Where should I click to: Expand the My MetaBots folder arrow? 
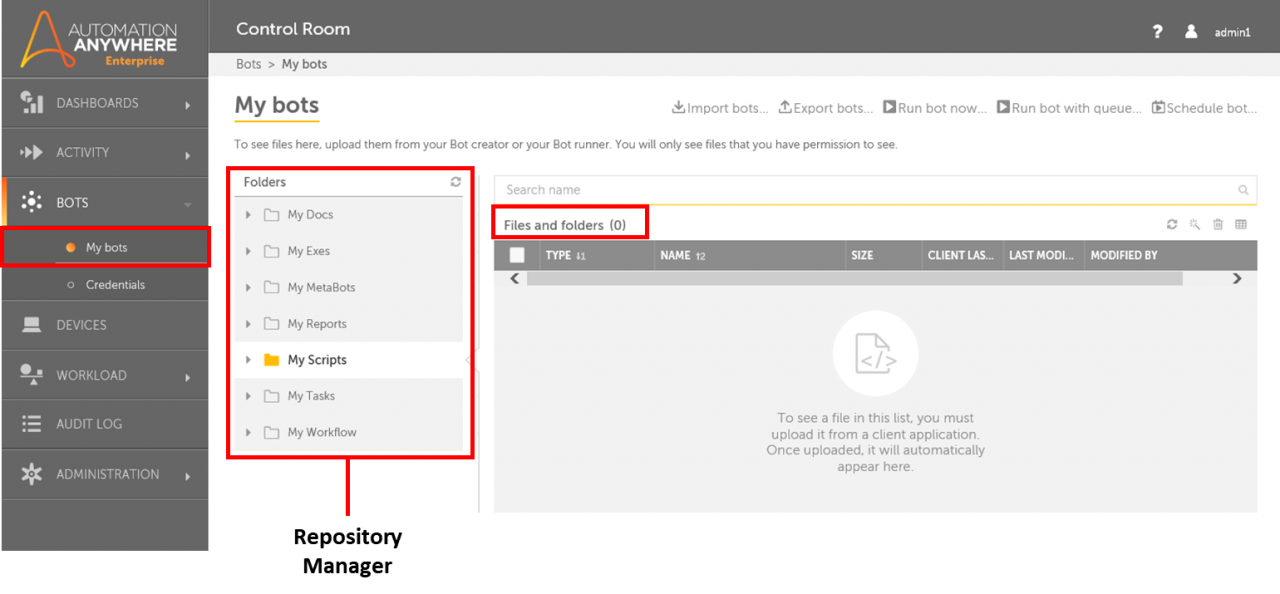248,287
